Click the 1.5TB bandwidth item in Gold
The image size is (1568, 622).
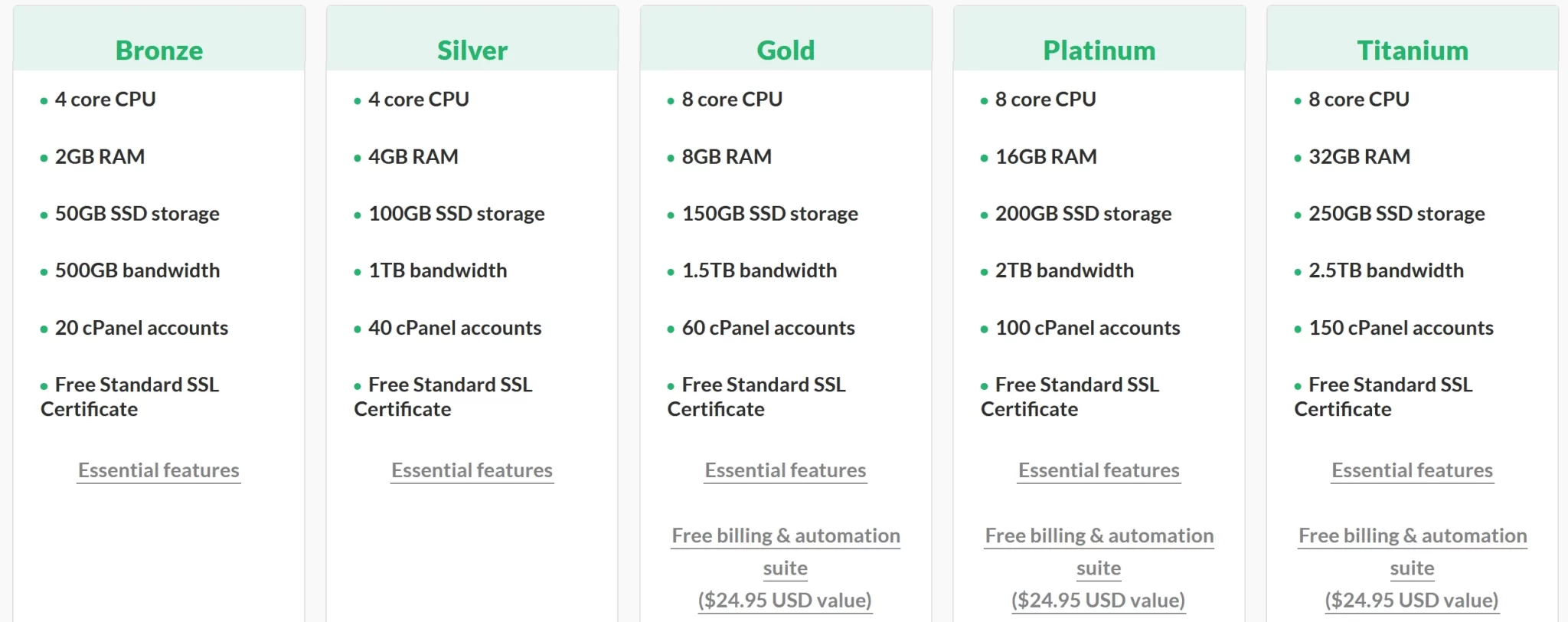(759, 270)
